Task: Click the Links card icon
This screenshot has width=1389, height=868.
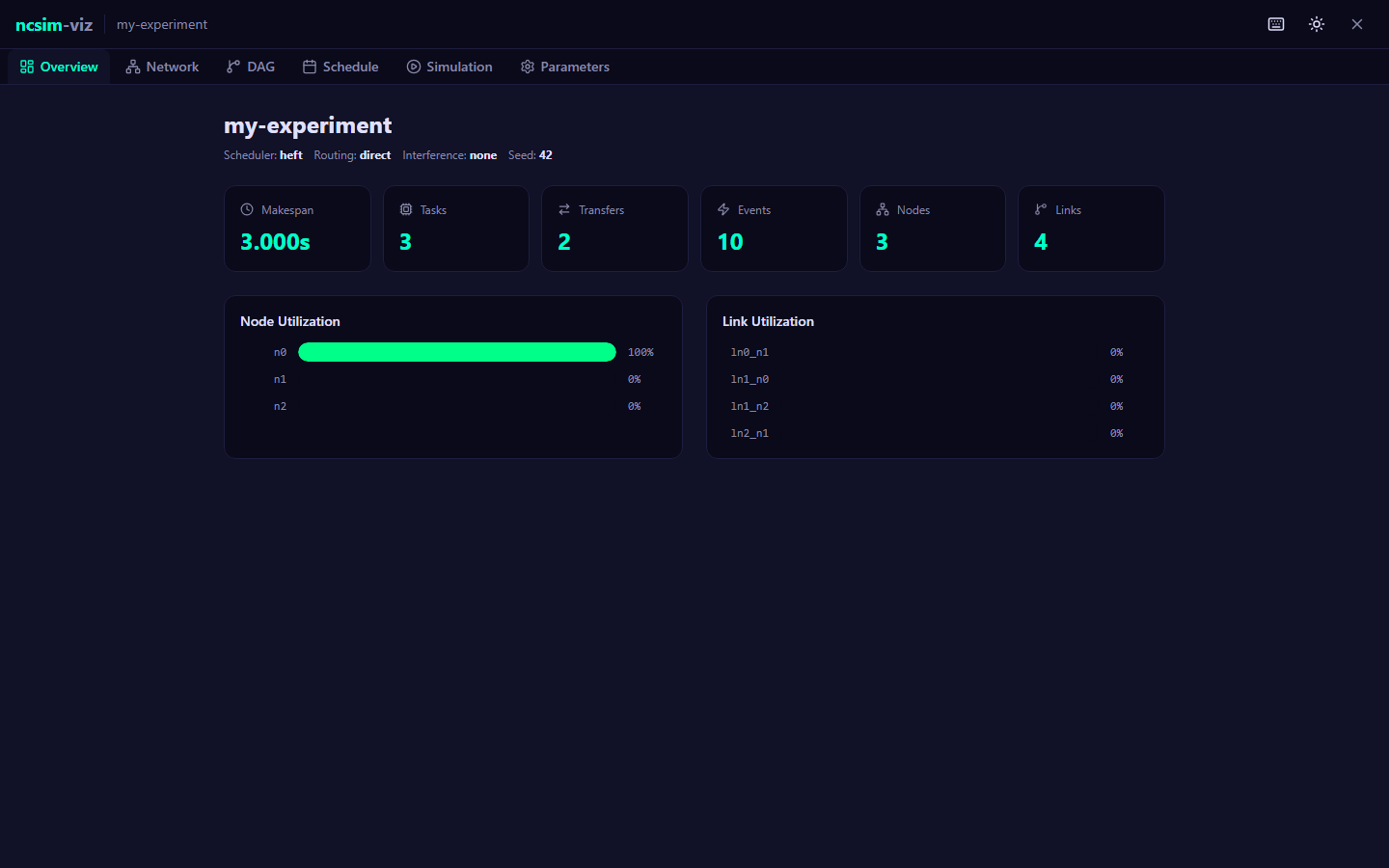Action: pyautogui.click(x=1041, y=209)
